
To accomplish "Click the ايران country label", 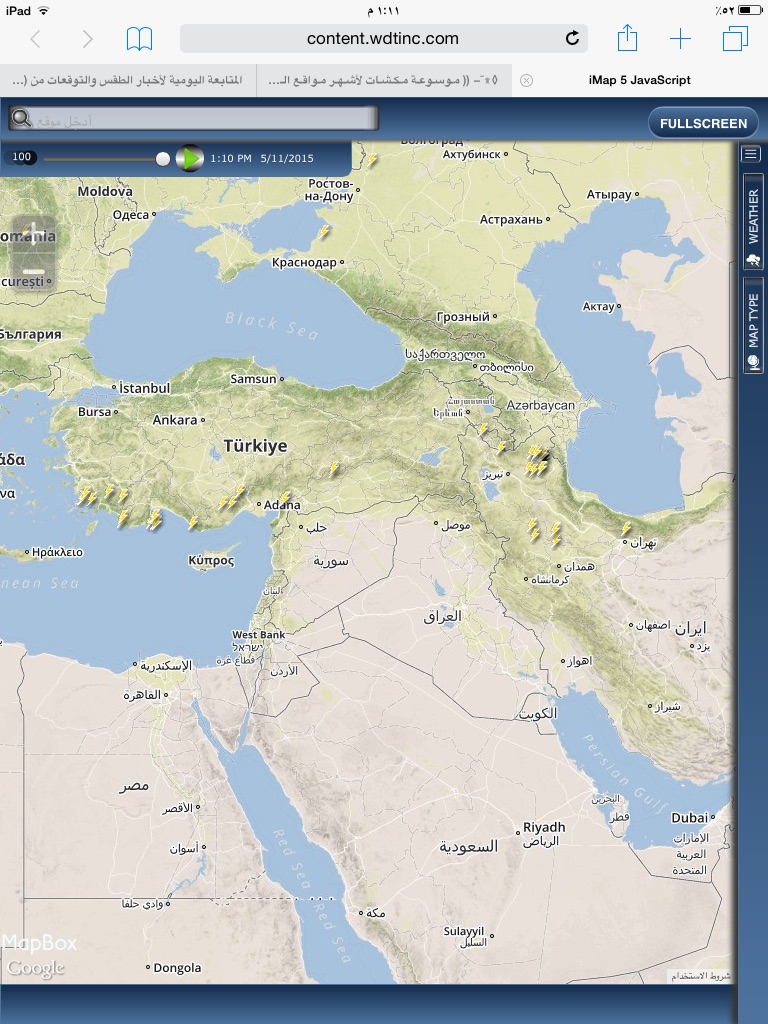I will coord(691,628).
